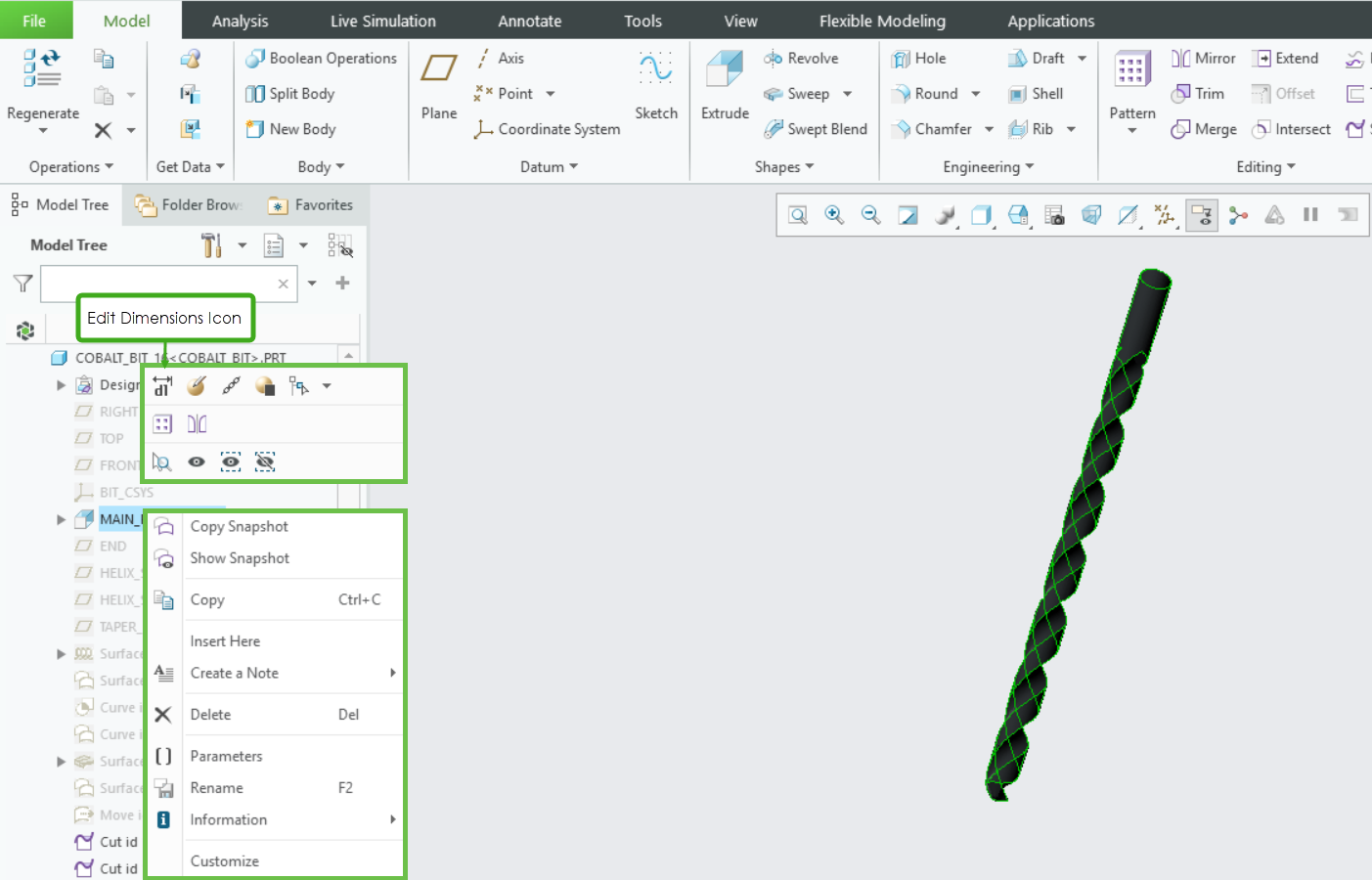
Task: Switch to the Analysis ribbon tab
Action: [x=240, y=21]
